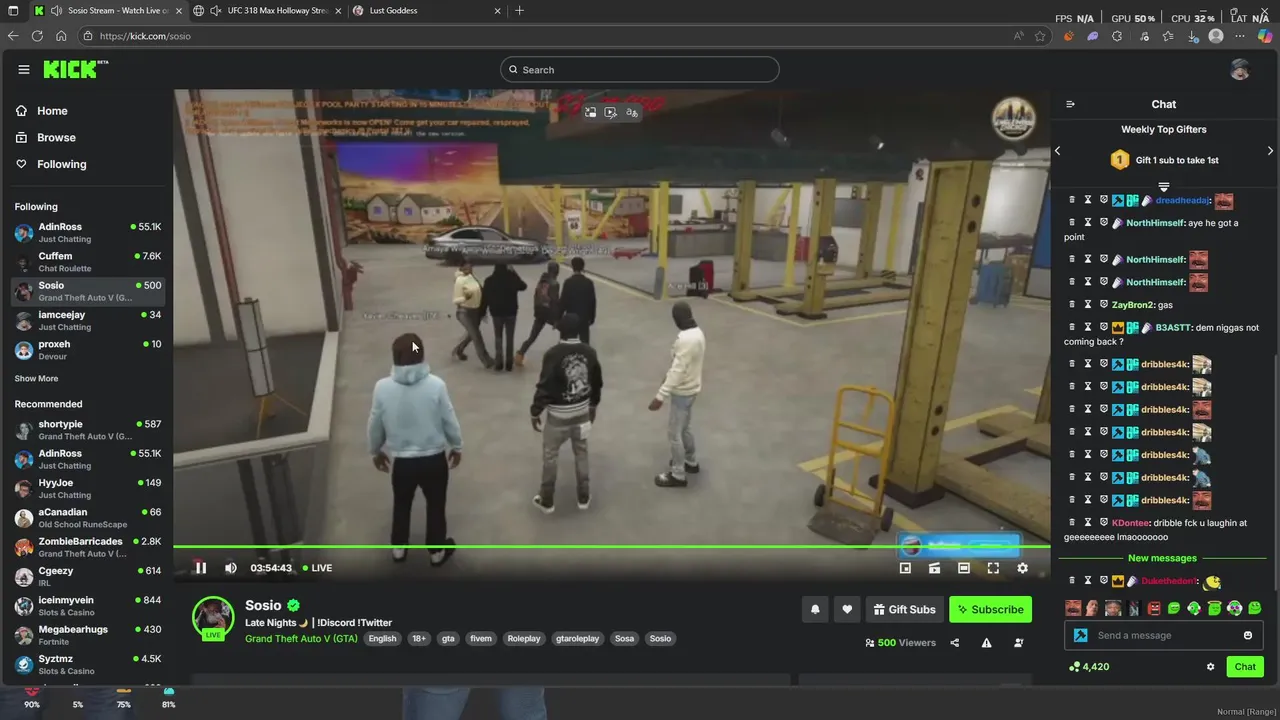The height and width of the screenshot is (720, 1280).
Task: Click the Search box
Action: (x=640, y=70)
